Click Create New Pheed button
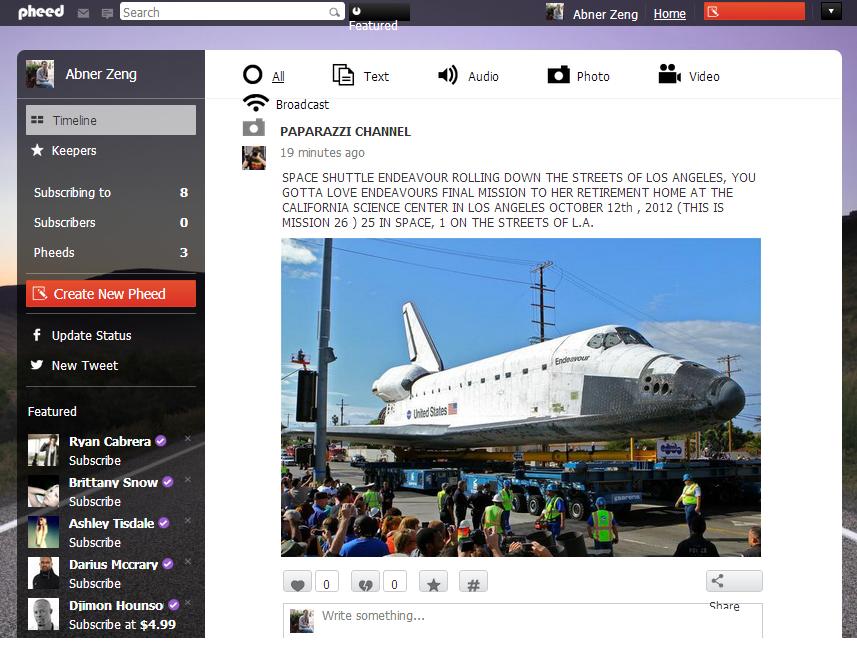Screen dimensions: 857x648 (111, 294)
